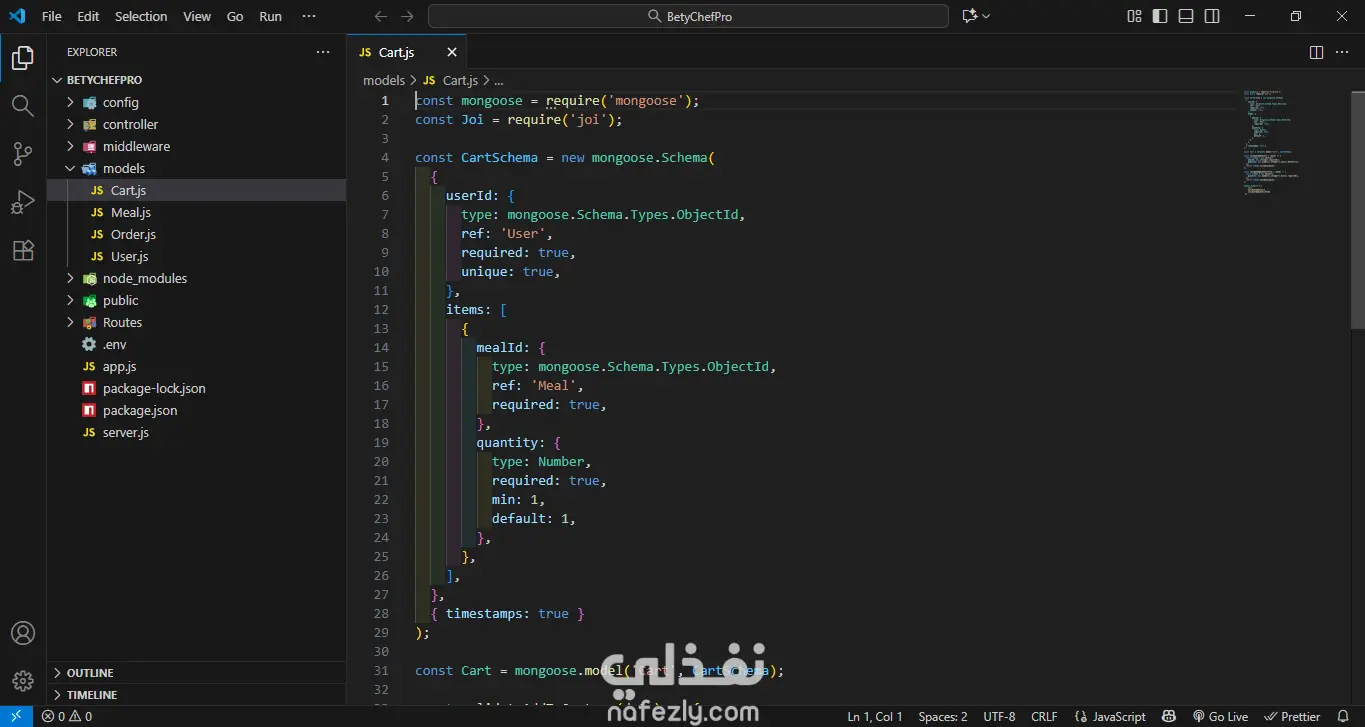
Task: Open package-lock.json in the explorer
Action: (196, 388)
